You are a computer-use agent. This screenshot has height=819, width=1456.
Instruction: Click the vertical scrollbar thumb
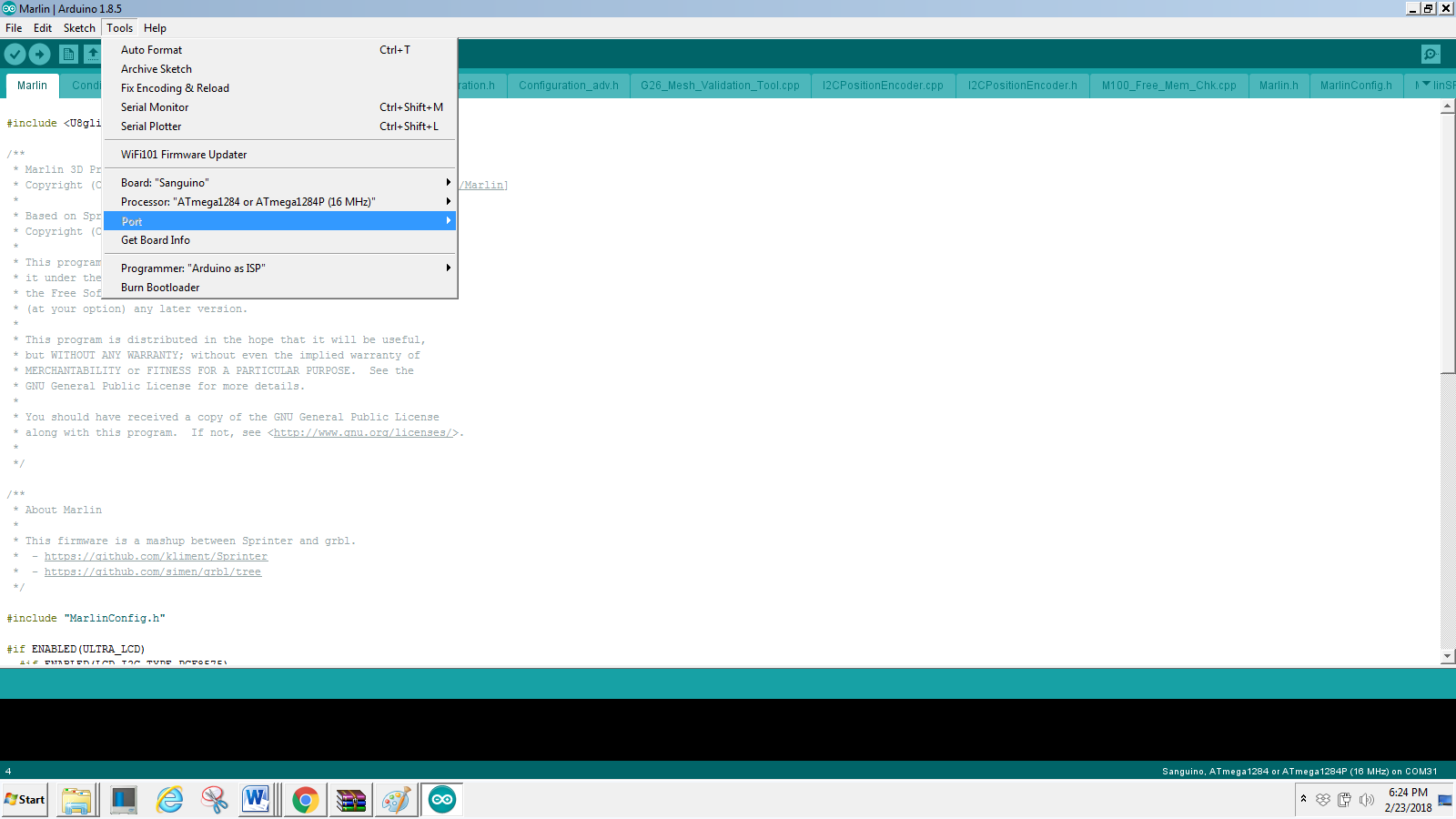coord(1448,243)
